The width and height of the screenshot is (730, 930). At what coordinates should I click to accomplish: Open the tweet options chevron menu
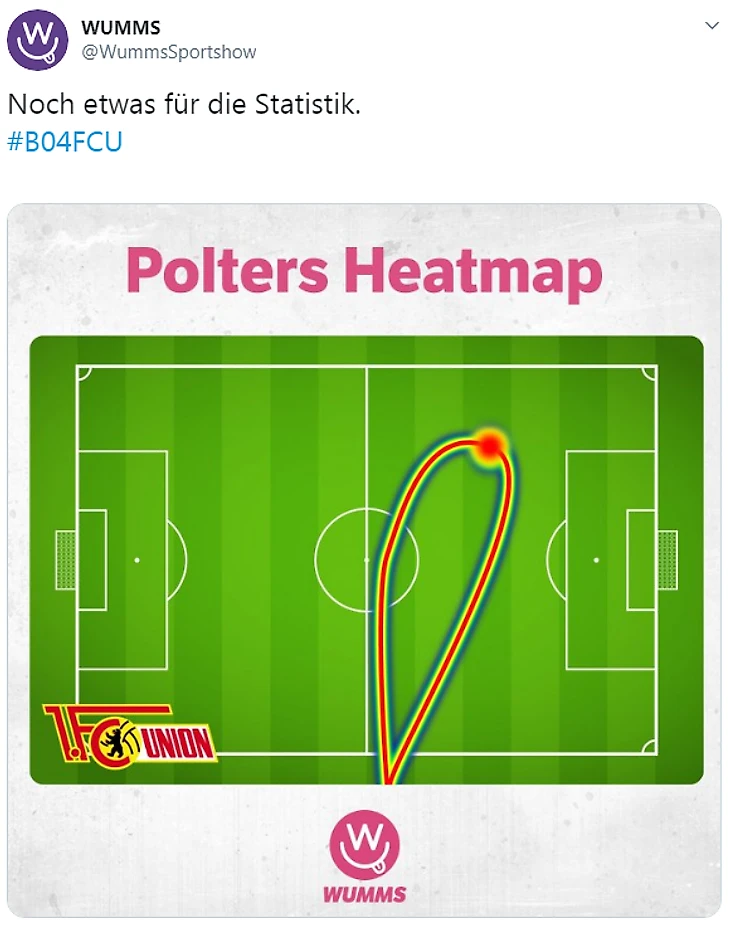[x=711, y=26]
